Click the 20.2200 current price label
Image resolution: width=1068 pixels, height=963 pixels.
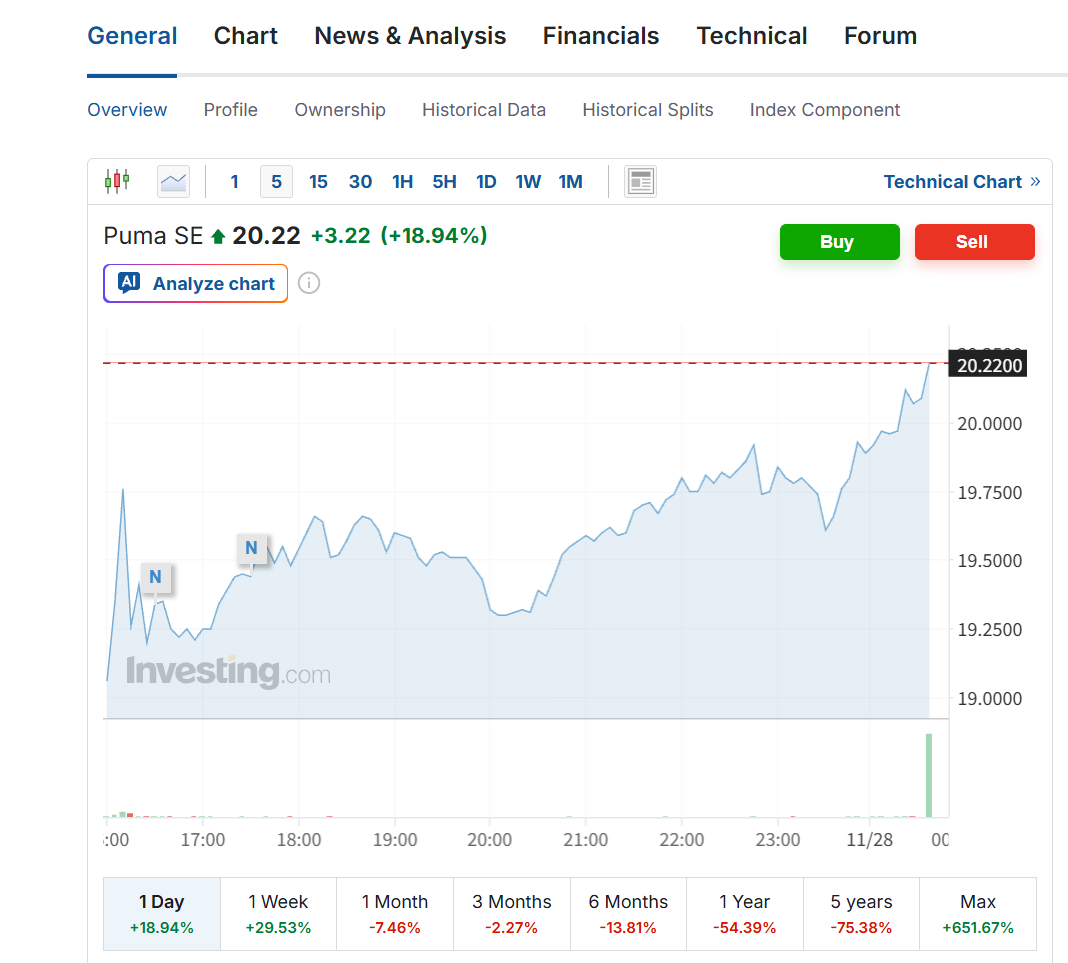988,365
